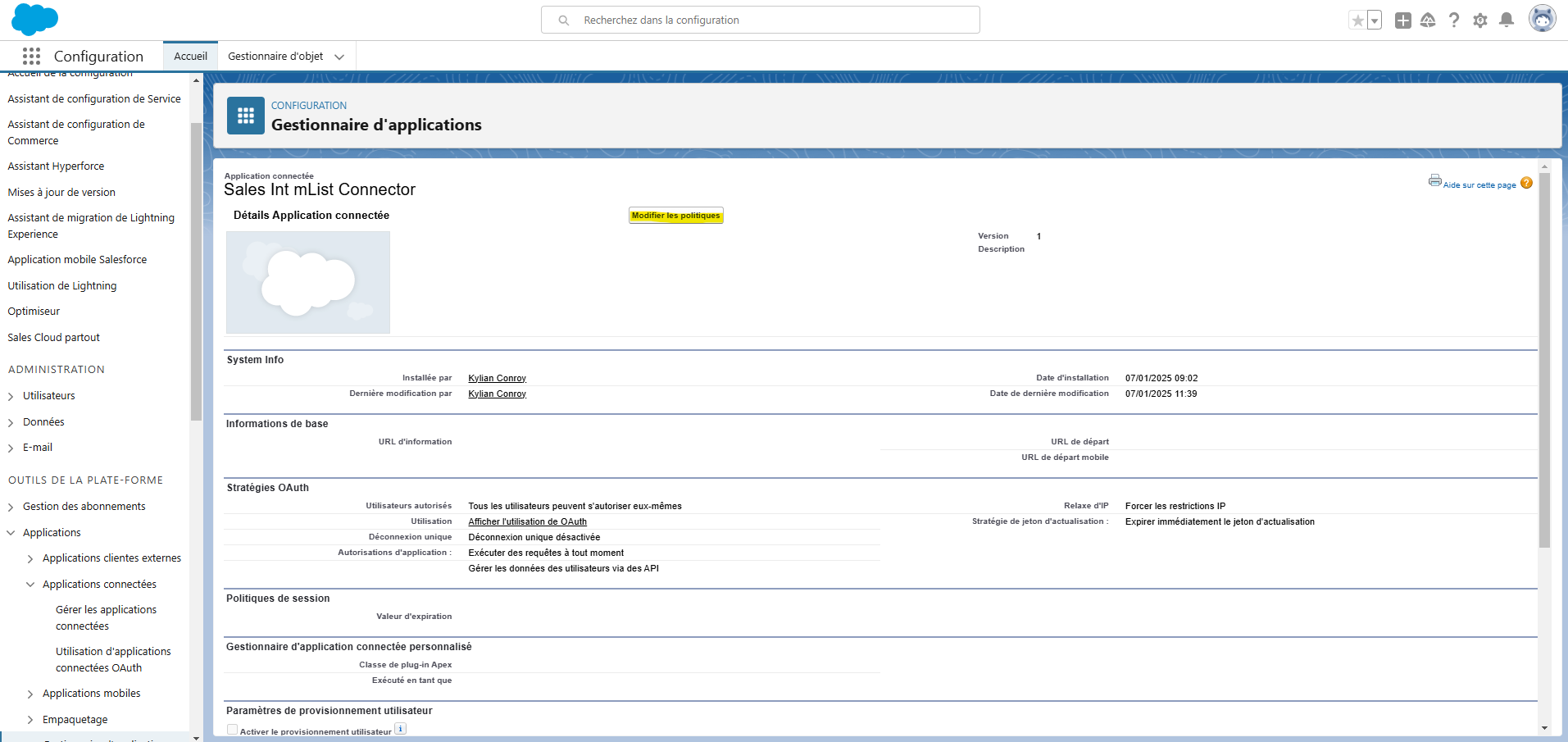The image size is (1568, 742).
Task: Click the search magnifier icon
Action: pos(564,20)
